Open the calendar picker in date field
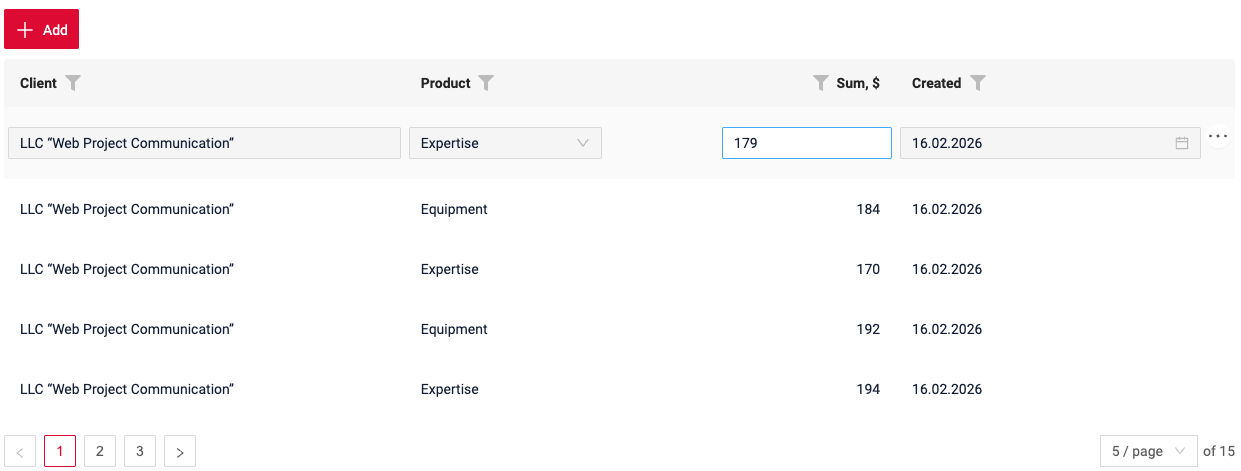The width and height of the screenshot is (1241, 471). (1181, 143)
